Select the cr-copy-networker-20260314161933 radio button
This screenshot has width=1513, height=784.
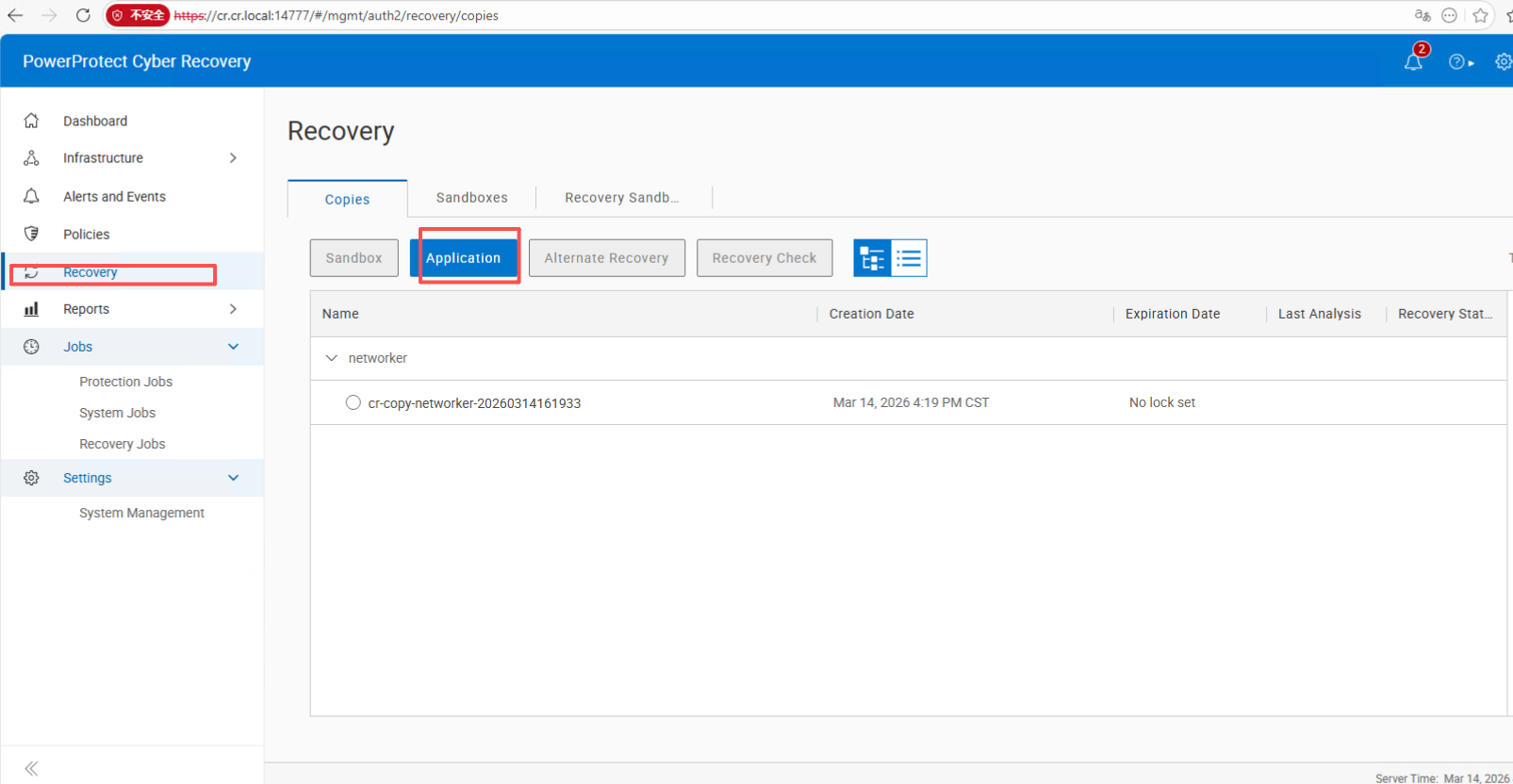[353, 402]
